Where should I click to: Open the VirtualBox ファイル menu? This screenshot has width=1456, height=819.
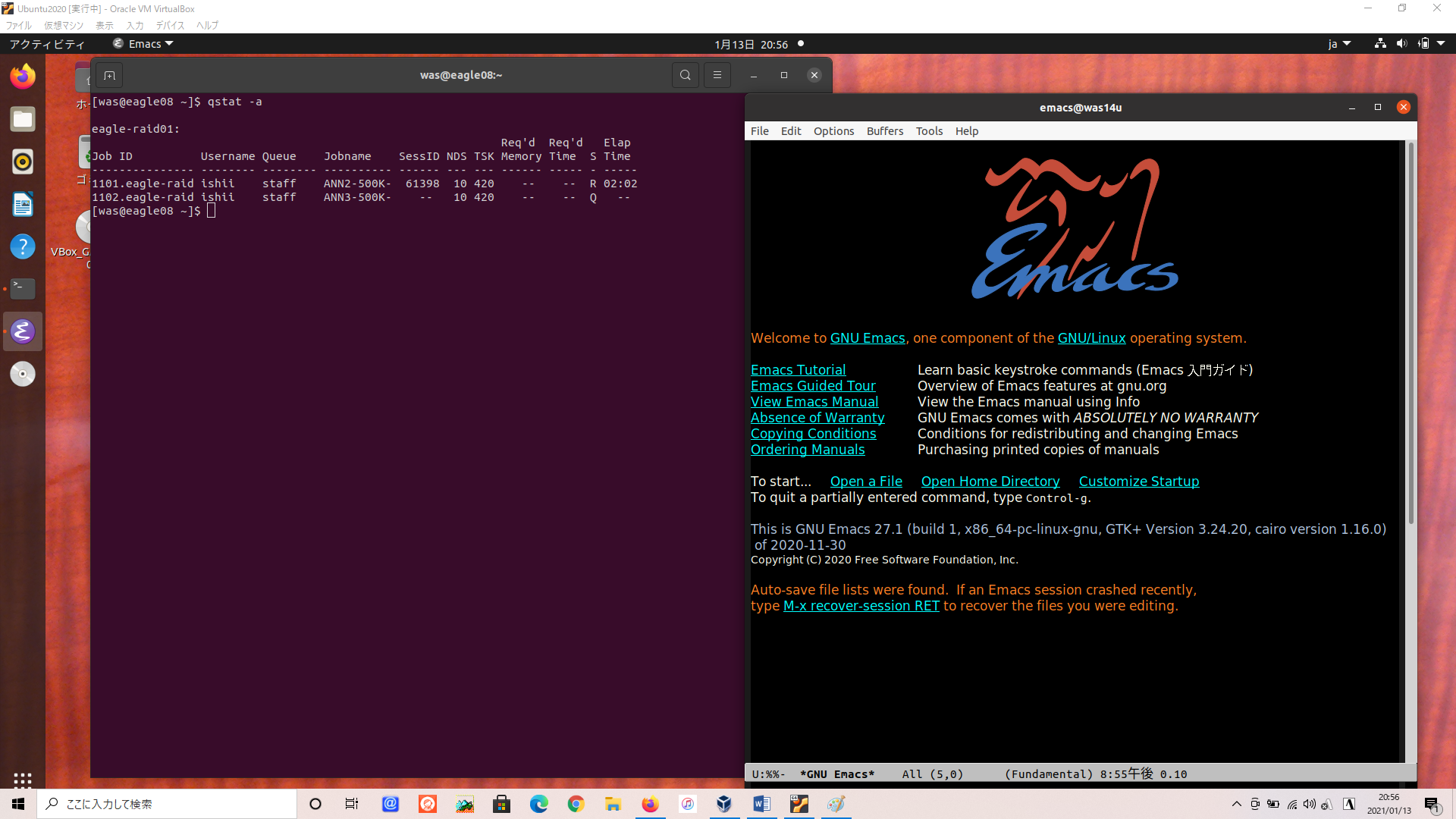(x=19, y=25)
